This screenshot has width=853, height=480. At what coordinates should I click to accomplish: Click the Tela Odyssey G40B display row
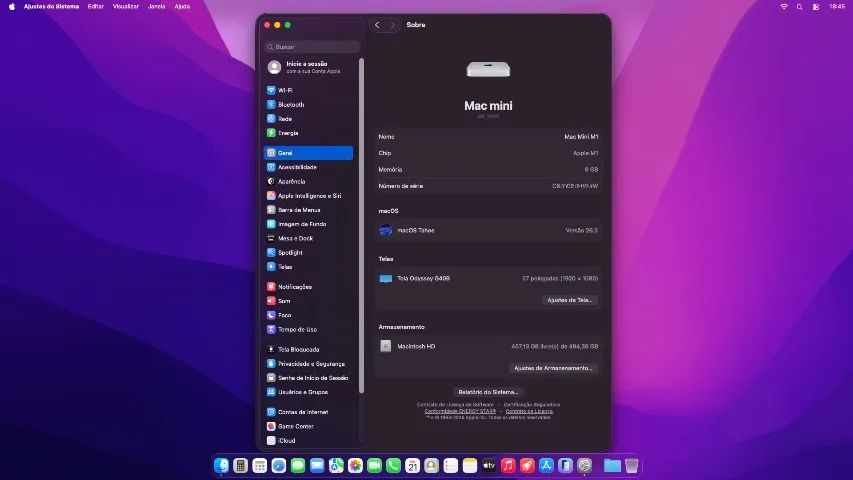pyautogui.click(x=488, y=278)
